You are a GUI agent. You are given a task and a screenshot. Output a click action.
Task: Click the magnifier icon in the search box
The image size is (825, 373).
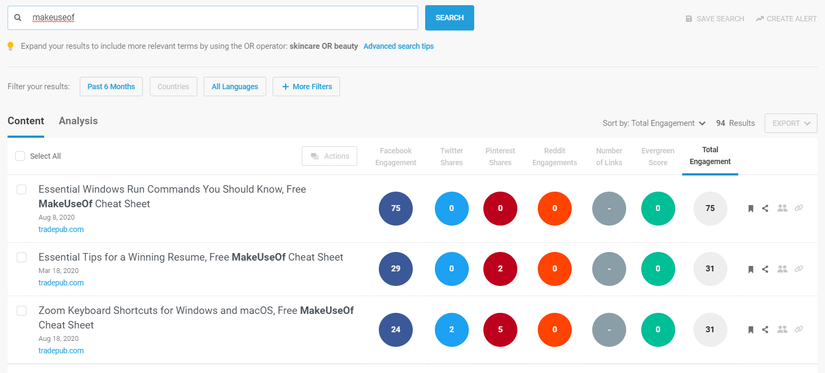[18, 17]
